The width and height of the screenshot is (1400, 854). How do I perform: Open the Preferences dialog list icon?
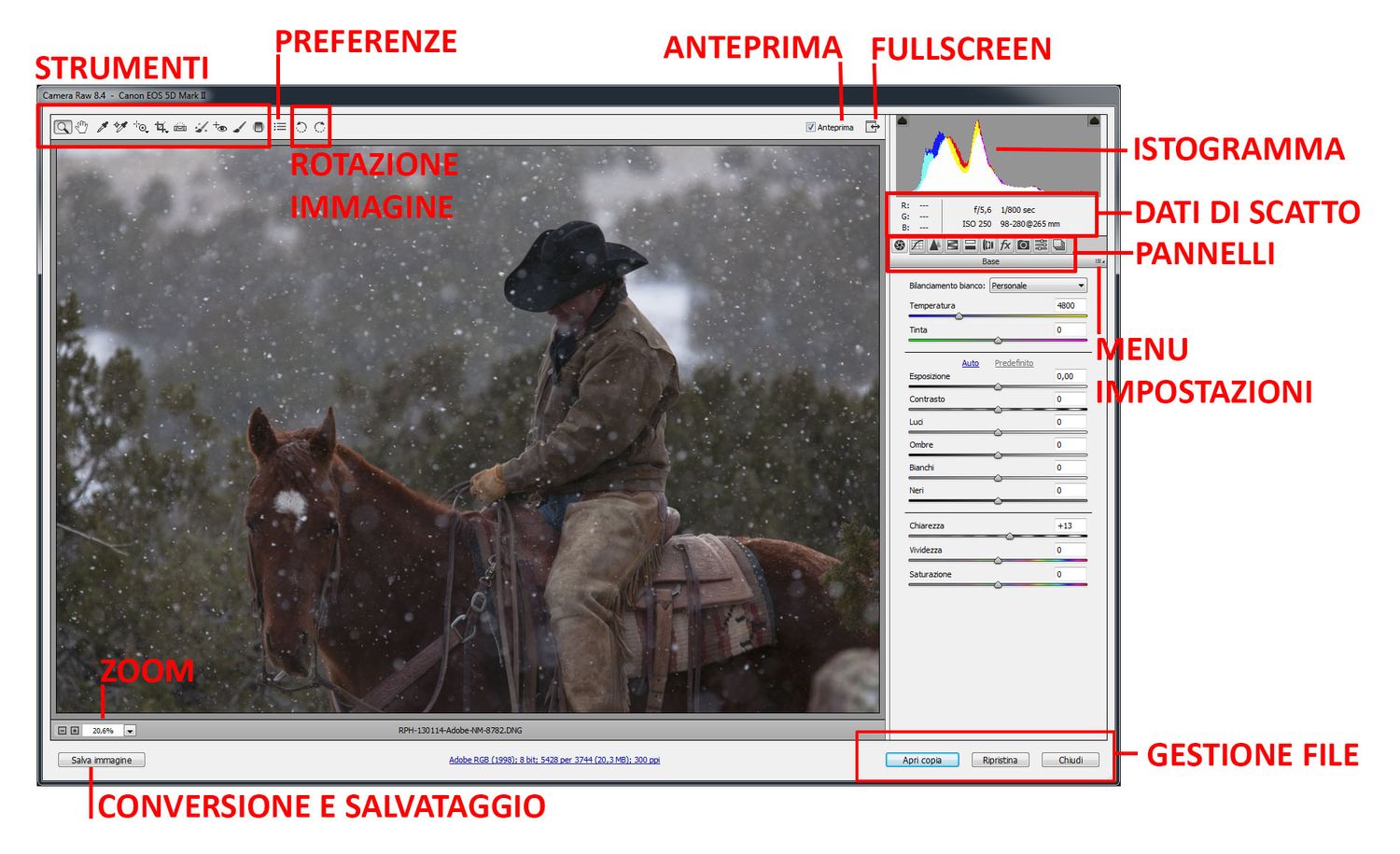coord(280,127)
